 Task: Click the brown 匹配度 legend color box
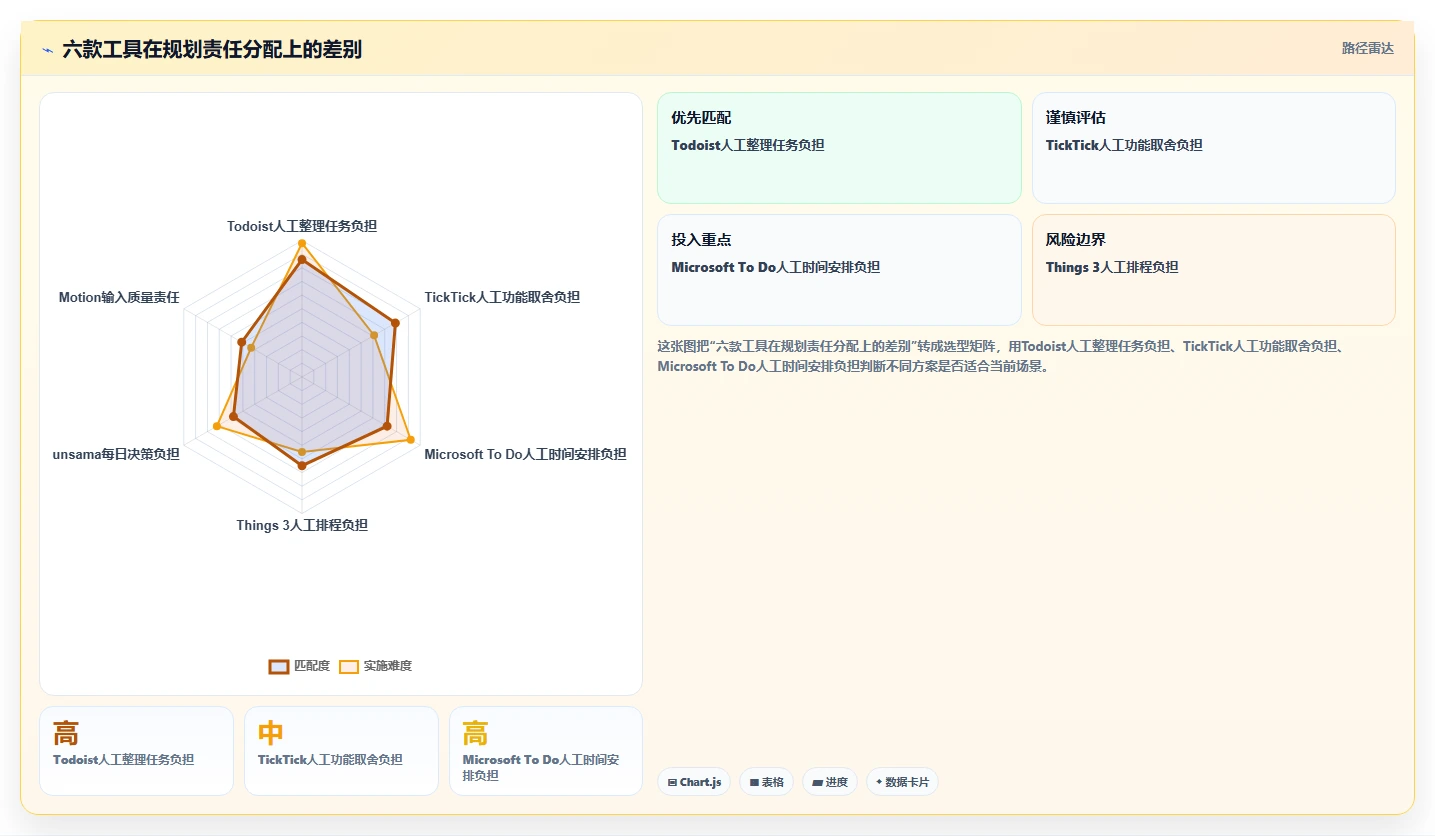pyautogui.click(x=279, y=667)
